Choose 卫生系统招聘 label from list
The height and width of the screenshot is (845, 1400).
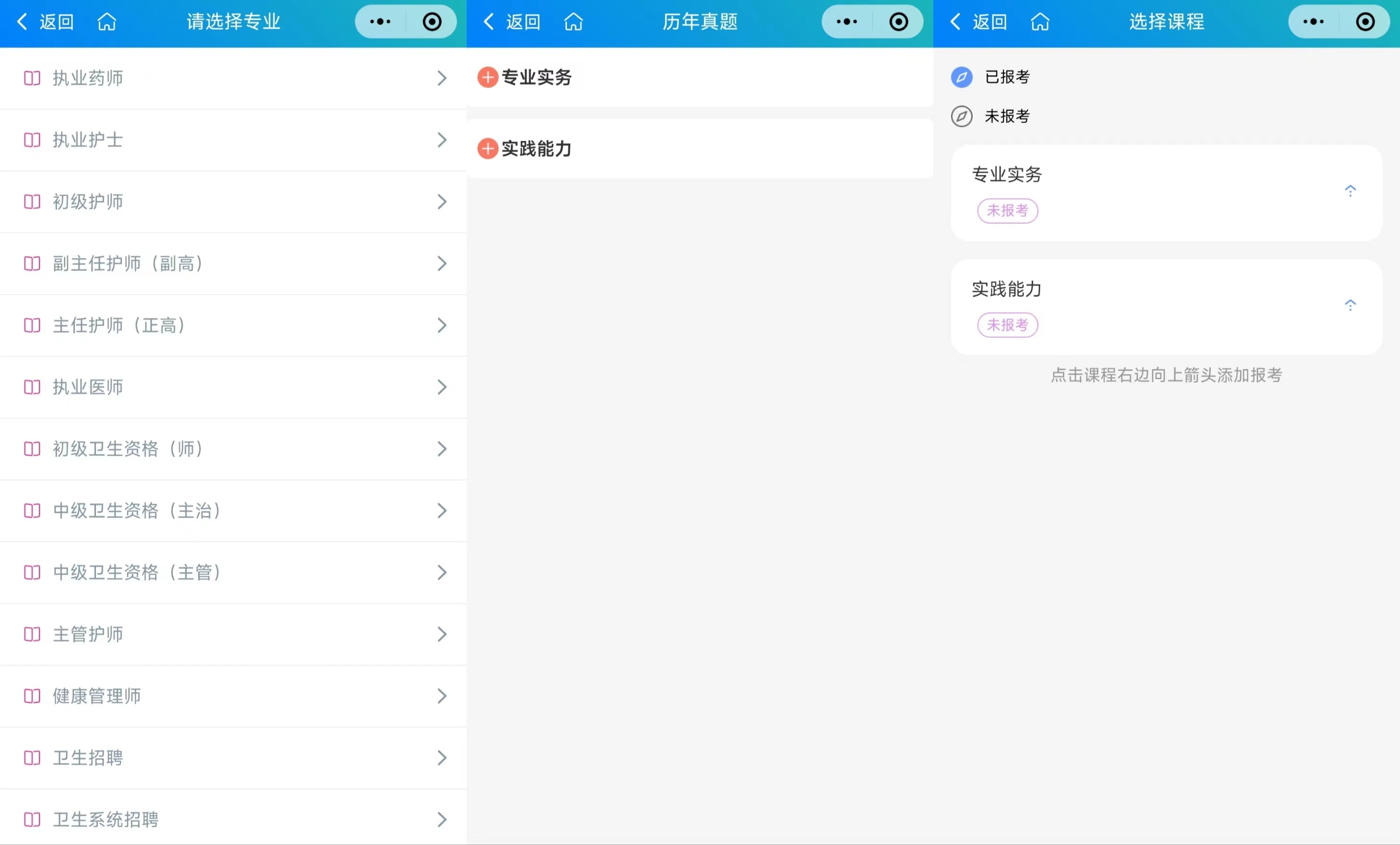(106, 820)
